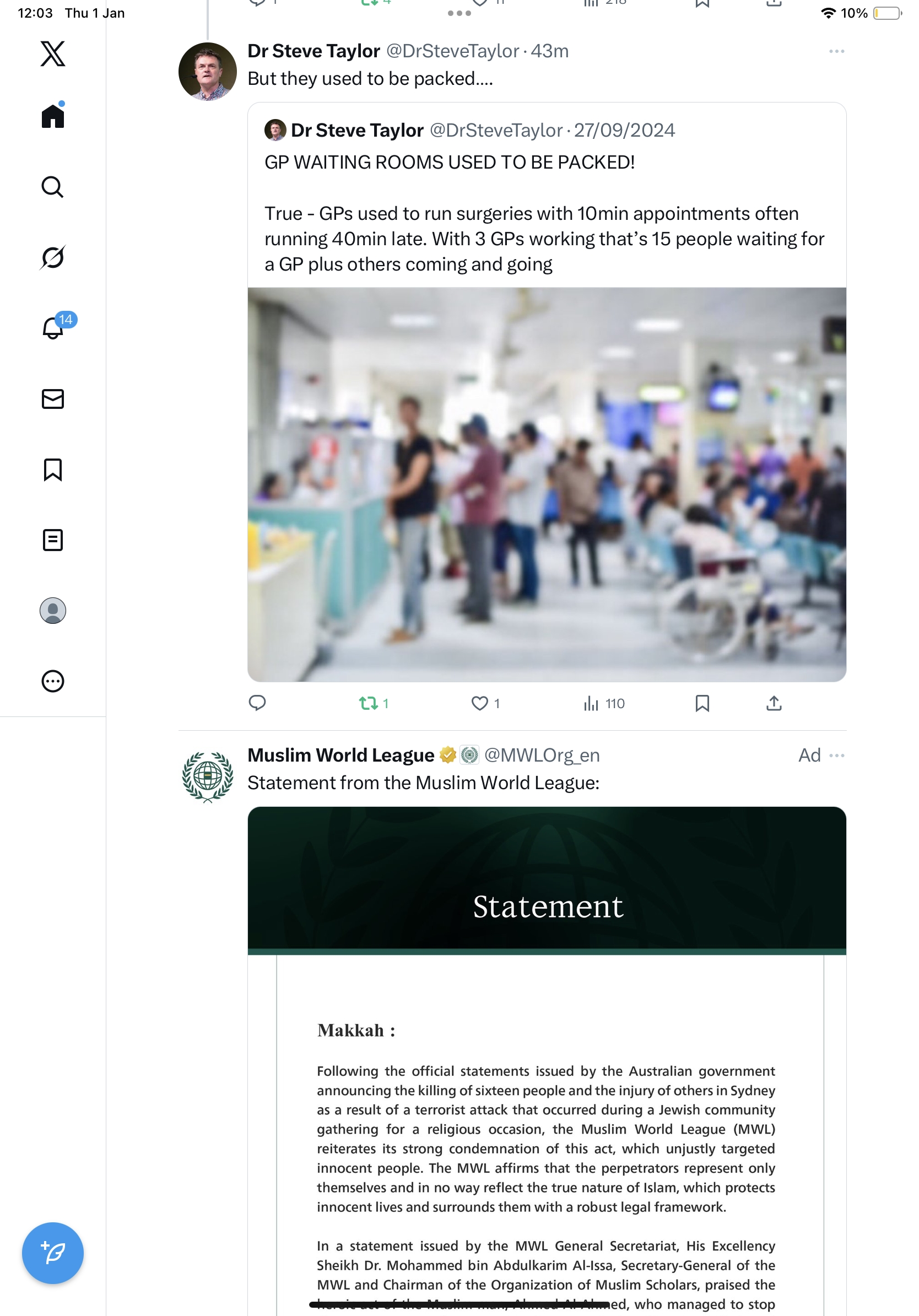The width and height of the screenshot is (919, 1316).
Task: Toggle like on Dr Steve Taylor's post
Action: 485,703
